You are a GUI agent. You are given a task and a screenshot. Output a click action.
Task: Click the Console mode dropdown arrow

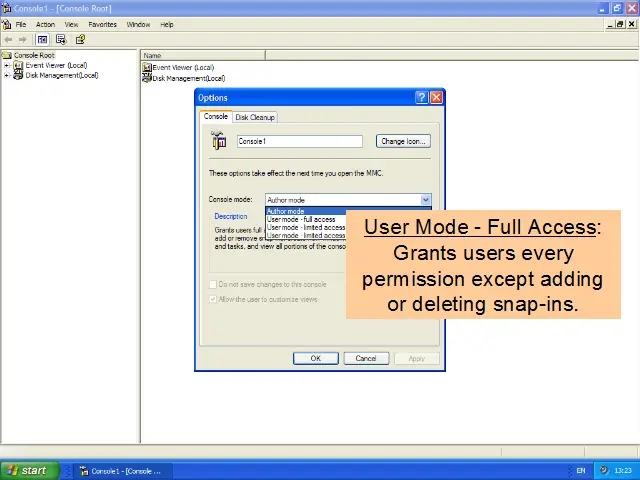click(x=426, y=200)
